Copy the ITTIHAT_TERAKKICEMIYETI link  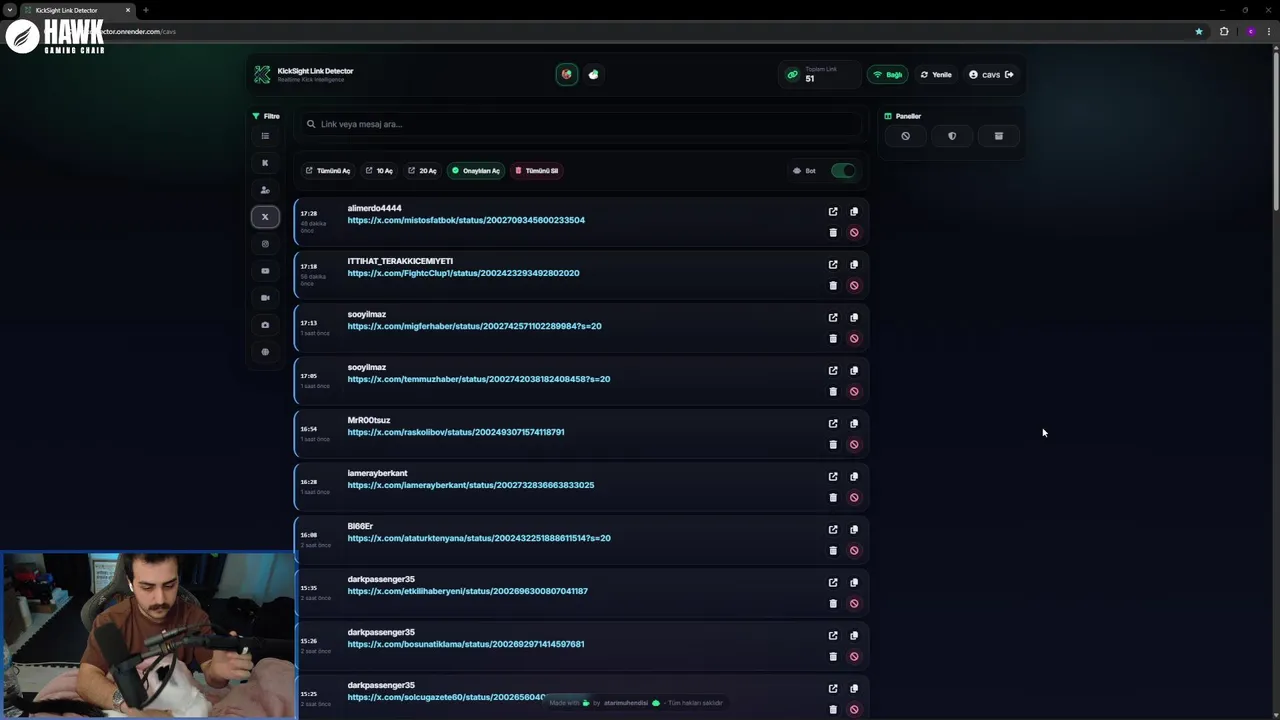point(854,265)
